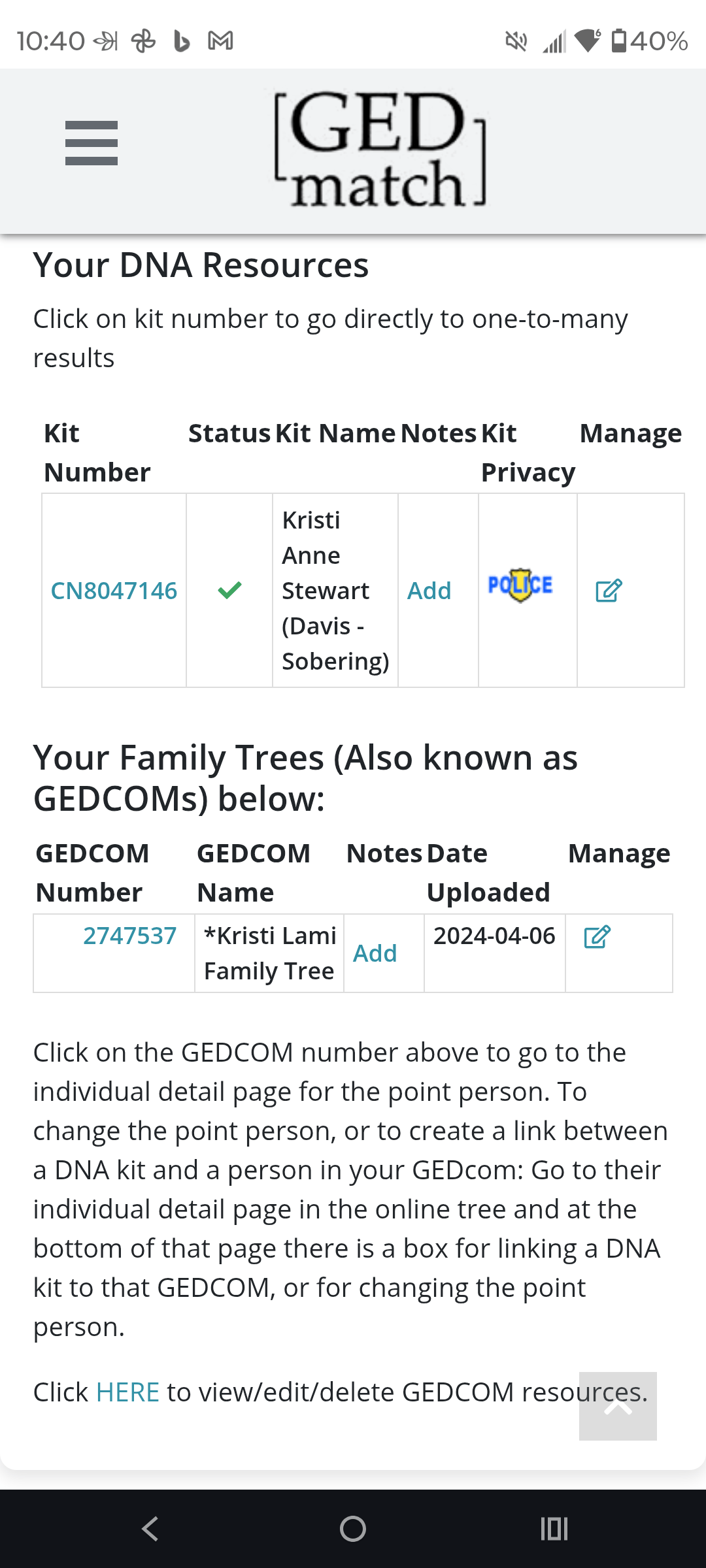Image resolution: width=706 pixels, height=1568 pixels.
Task: Tap the Wi-Fi status icon
Action: [x=588, y=41]
